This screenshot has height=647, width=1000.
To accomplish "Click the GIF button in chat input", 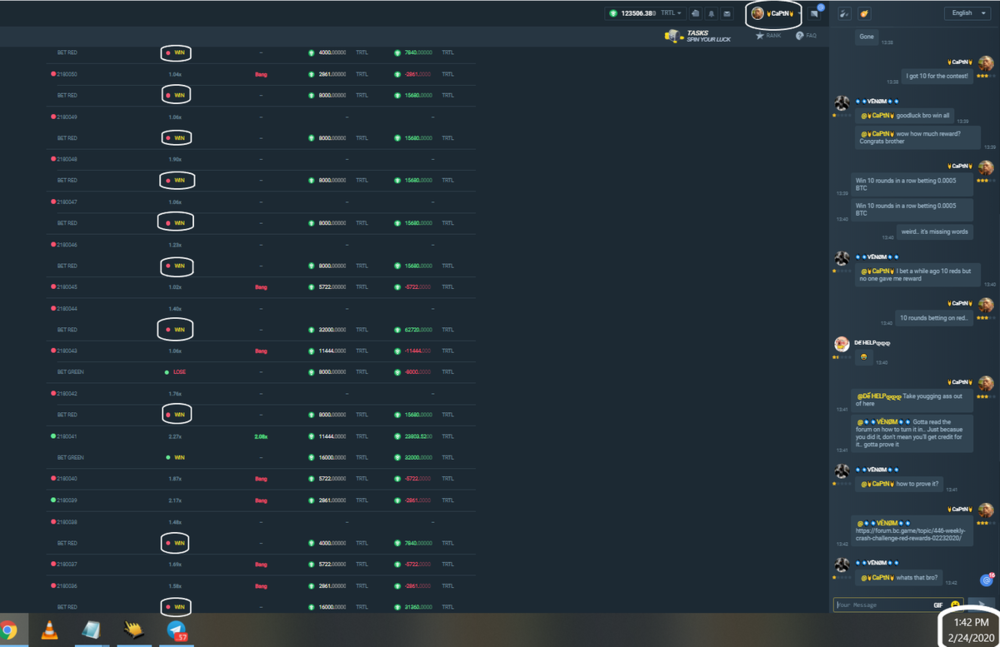I will 937,604.
